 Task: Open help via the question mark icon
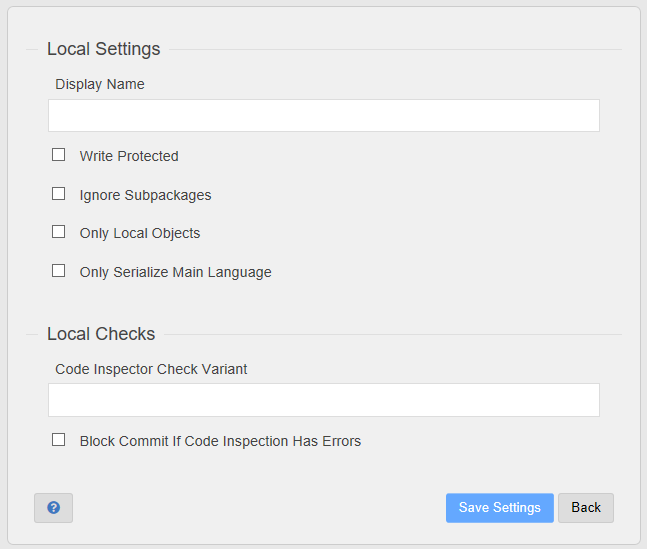click(53, 508)
